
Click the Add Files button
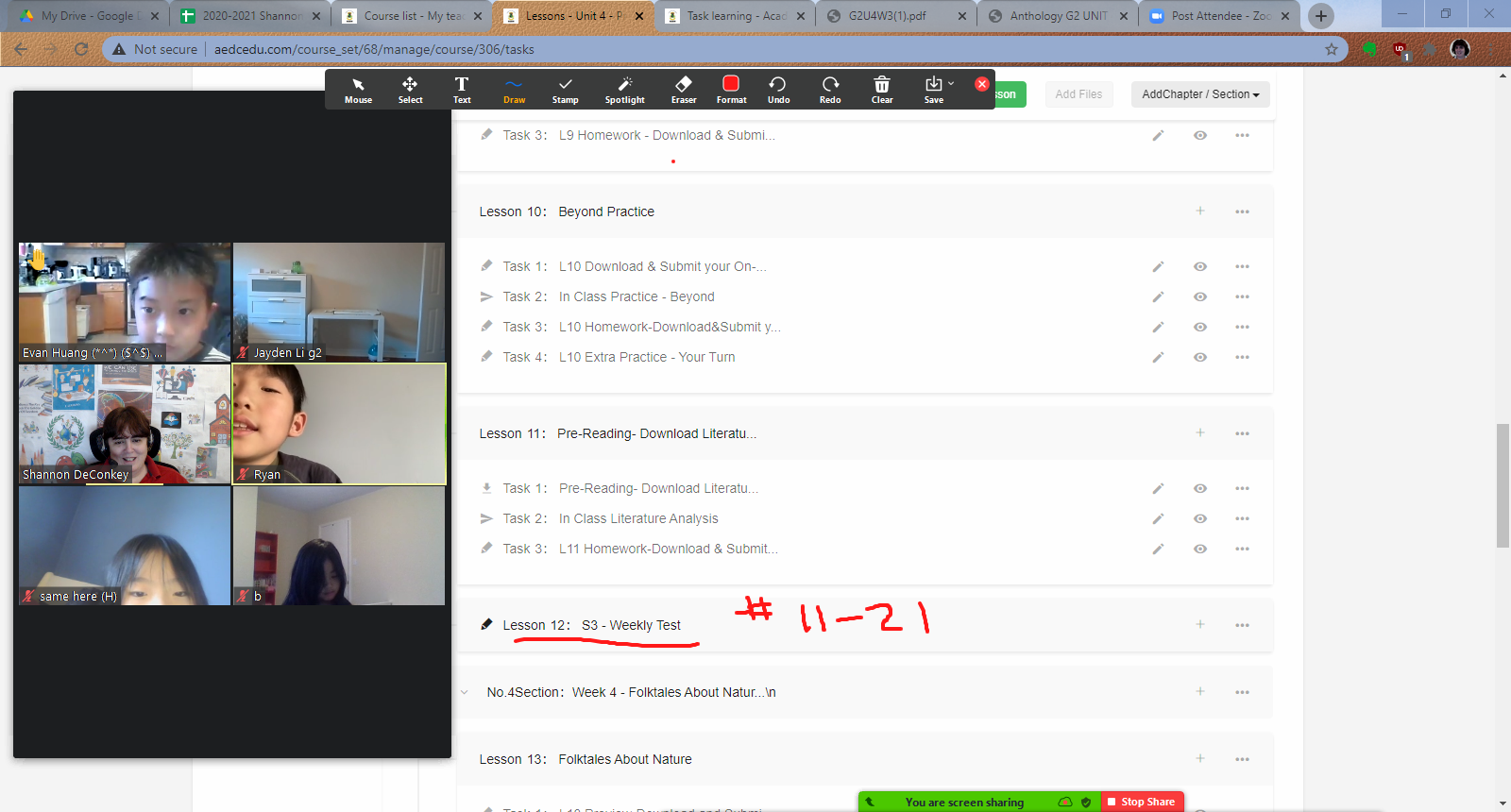[1078, 94]
